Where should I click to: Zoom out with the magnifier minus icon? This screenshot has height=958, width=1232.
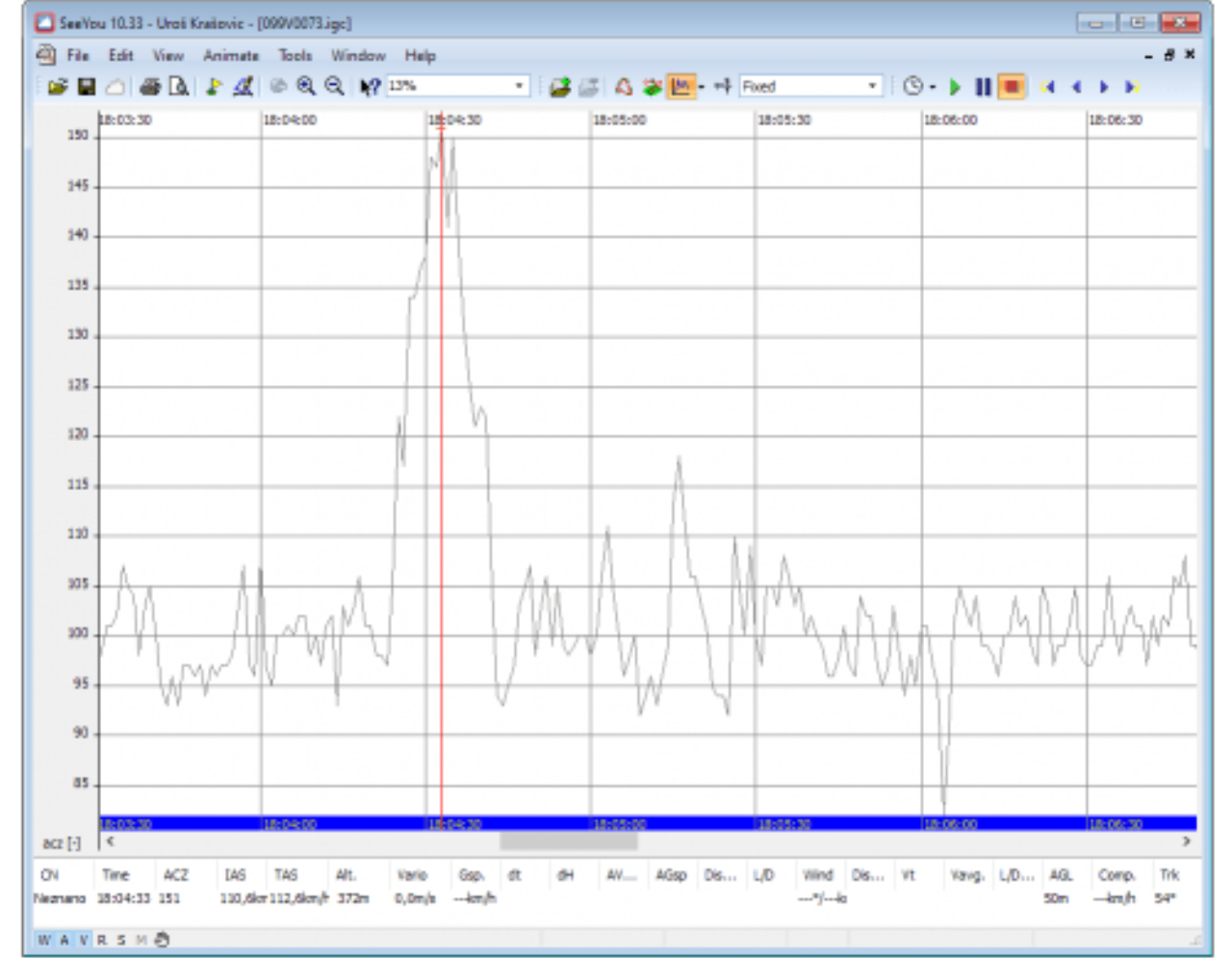click(x=334, y=87)
